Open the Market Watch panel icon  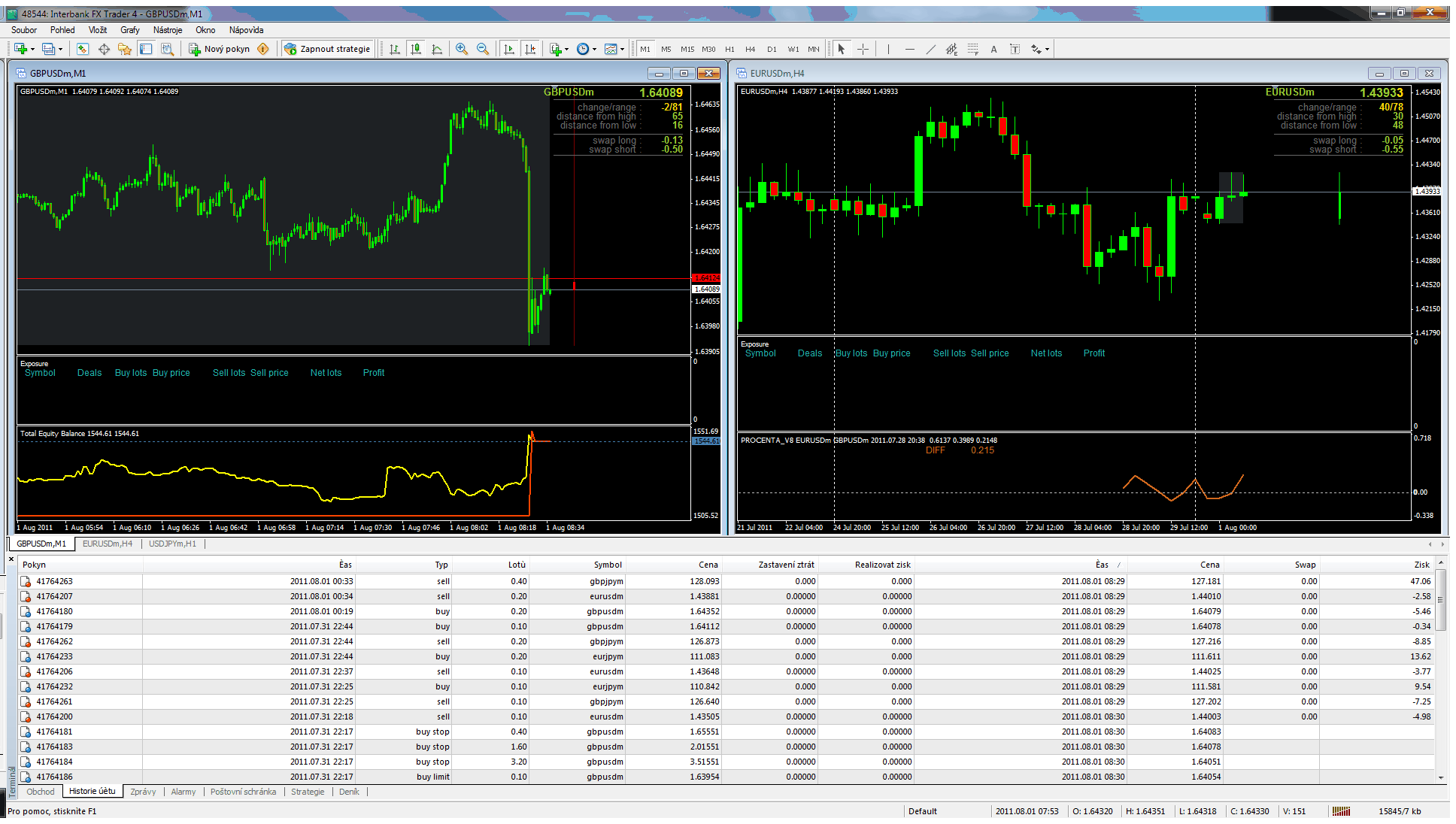[83, 49]
